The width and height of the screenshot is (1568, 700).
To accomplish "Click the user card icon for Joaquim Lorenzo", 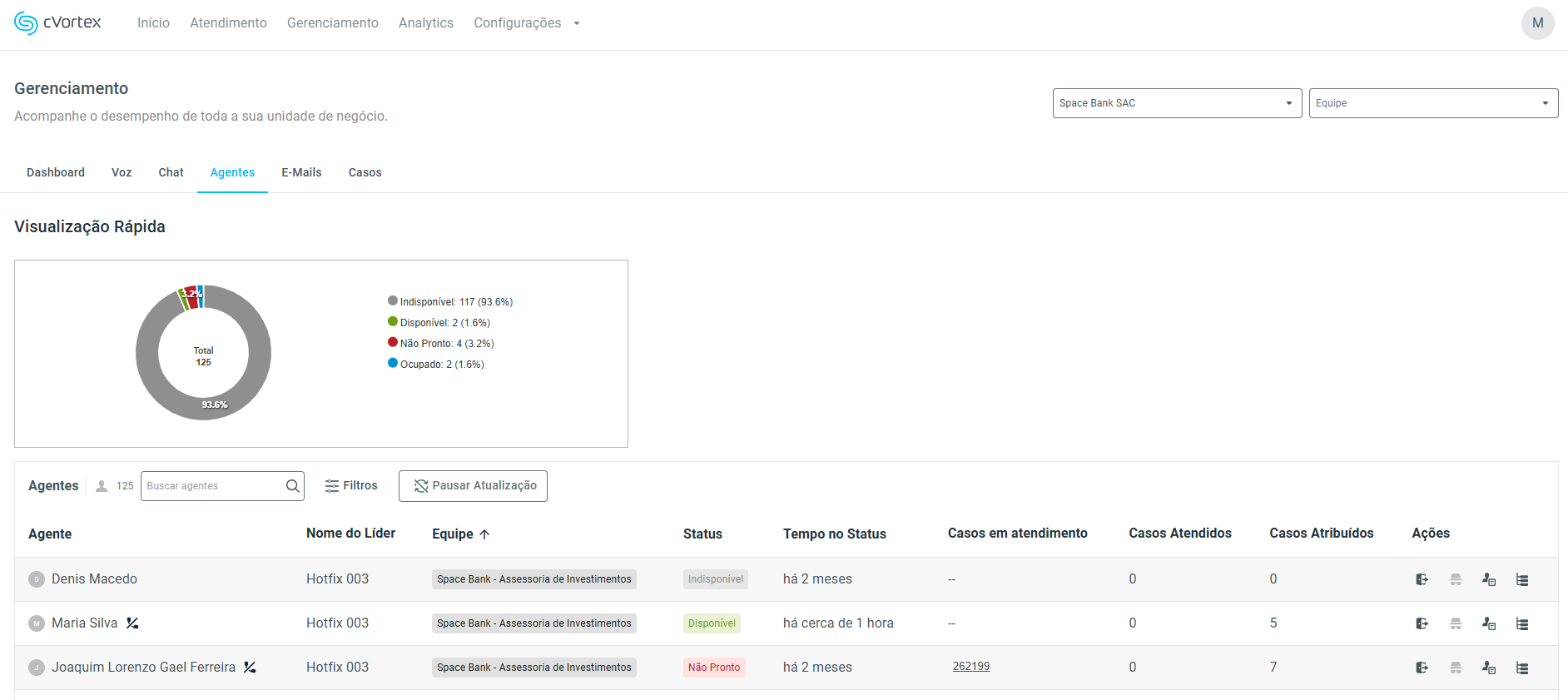I will (1489, 668).
